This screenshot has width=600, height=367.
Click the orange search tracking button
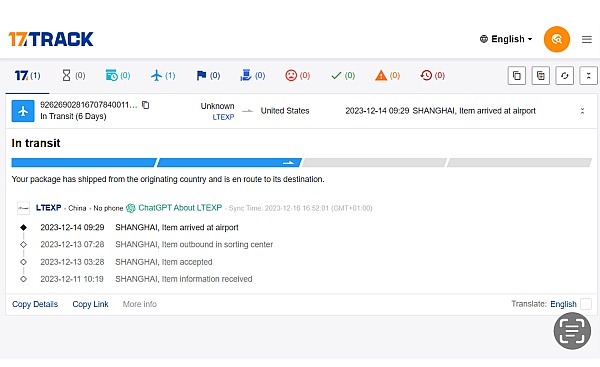(x=557, y=39)
